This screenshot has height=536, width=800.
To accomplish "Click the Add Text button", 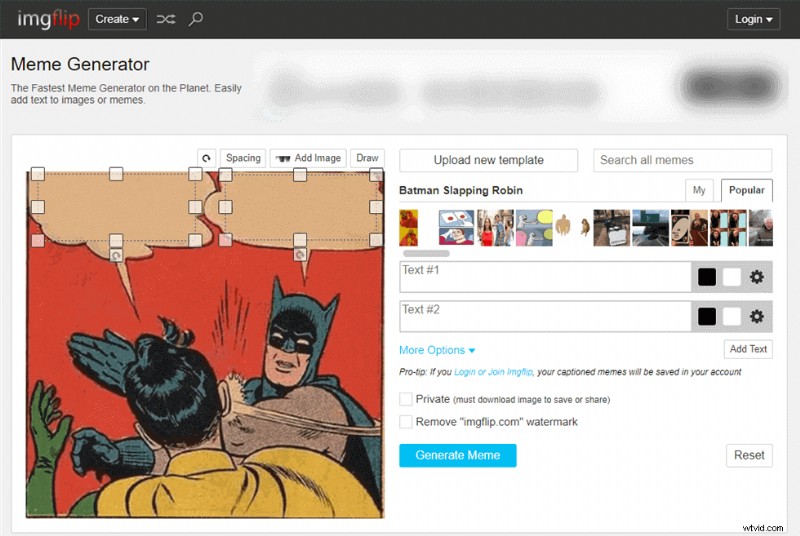I will click(x=748, y=349).
